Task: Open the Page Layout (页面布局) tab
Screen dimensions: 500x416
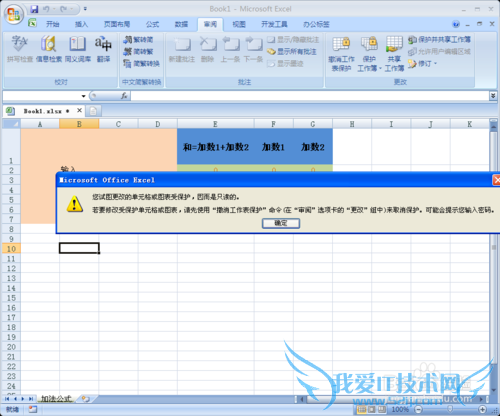Action: pyautogui.click(x=117, y=24)
